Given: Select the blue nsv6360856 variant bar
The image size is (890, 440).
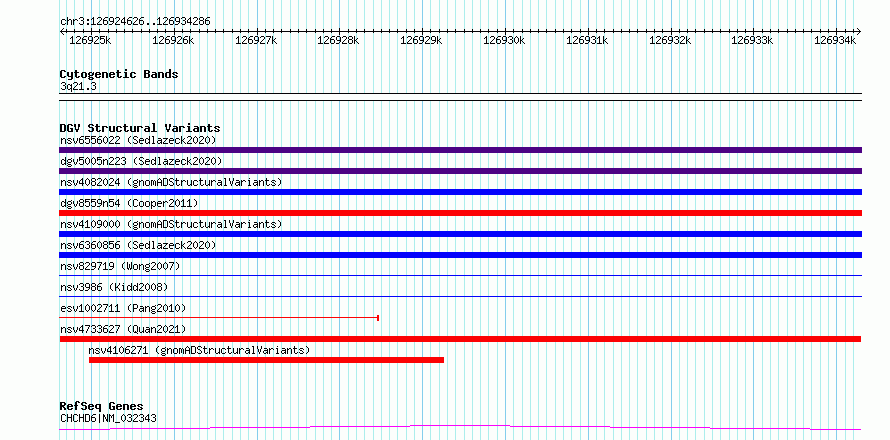Looking at the screenshot, I should click(x=460, y=255).
